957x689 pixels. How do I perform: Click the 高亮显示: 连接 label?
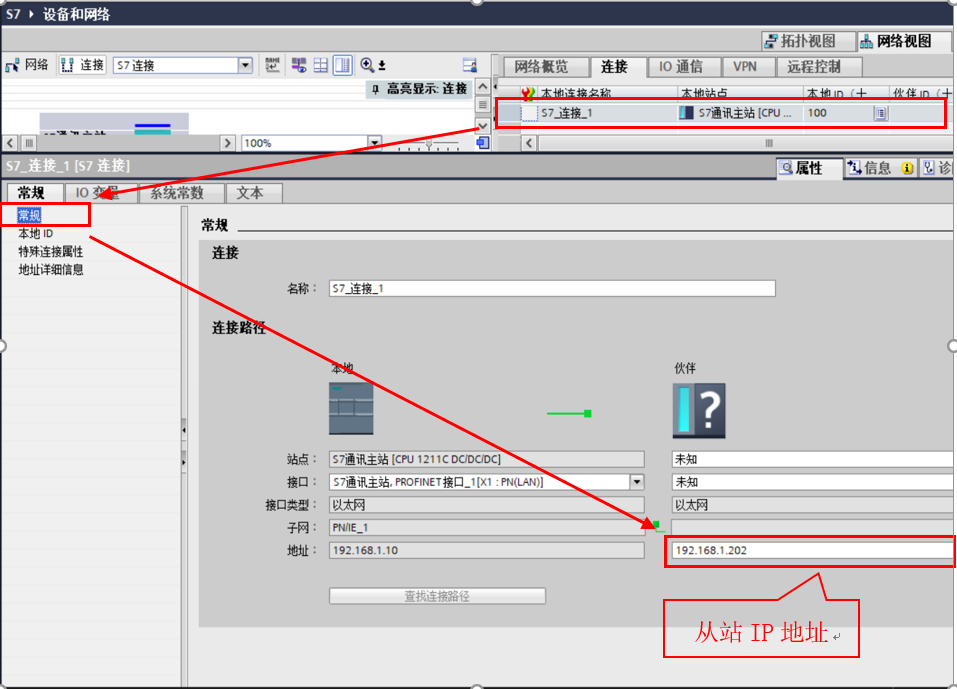pyautogui.click(x=427, y=89)
